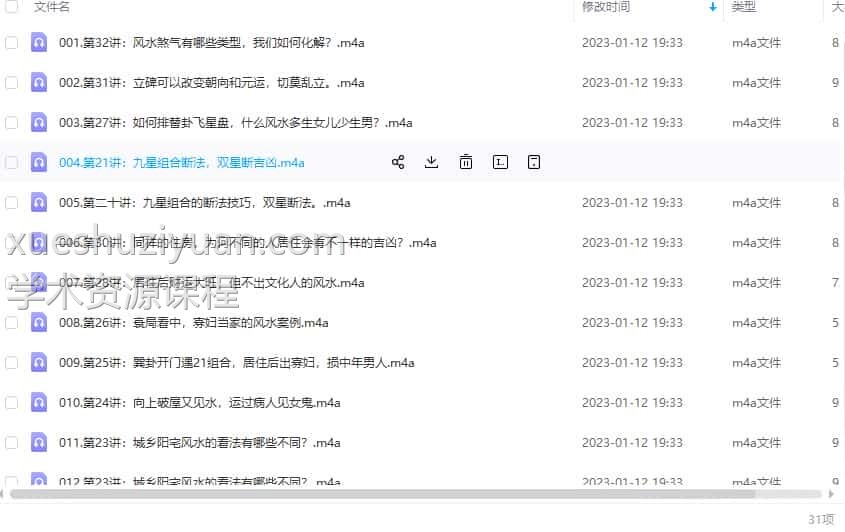Click the audio icon of file 006
Viewport: 845px width, 532px height.
pyautogui.click(x=39, y=243)
